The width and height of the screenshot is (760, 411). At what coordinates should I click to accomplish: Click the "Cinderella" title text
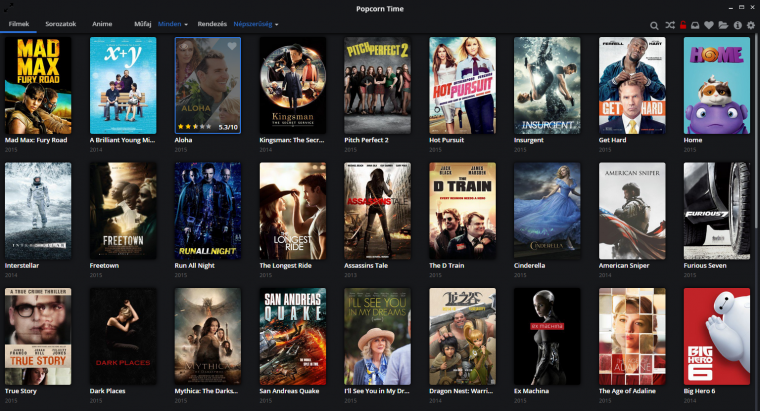pos(529,266)
